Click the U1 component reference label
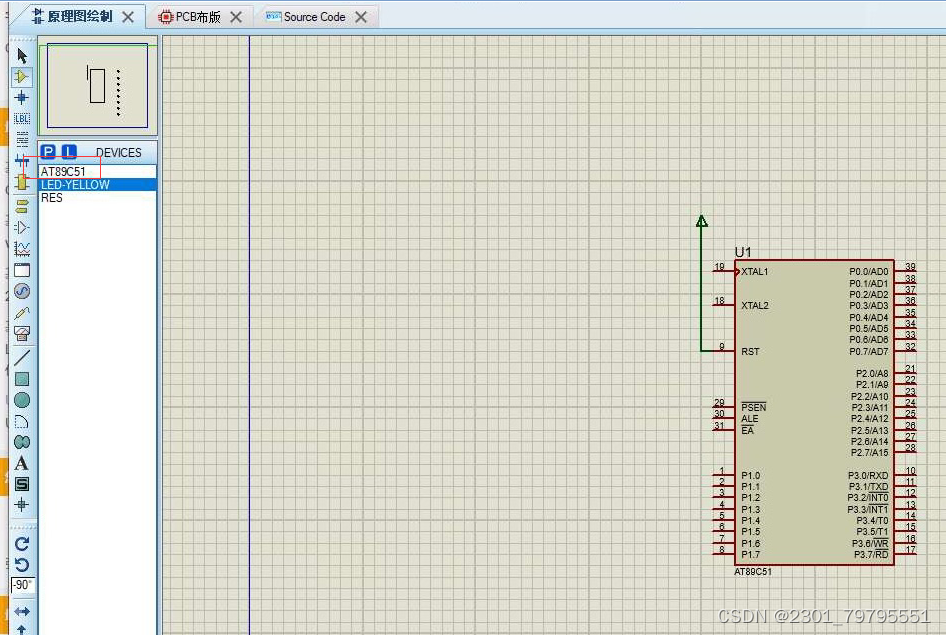 (x=743, y=252)
